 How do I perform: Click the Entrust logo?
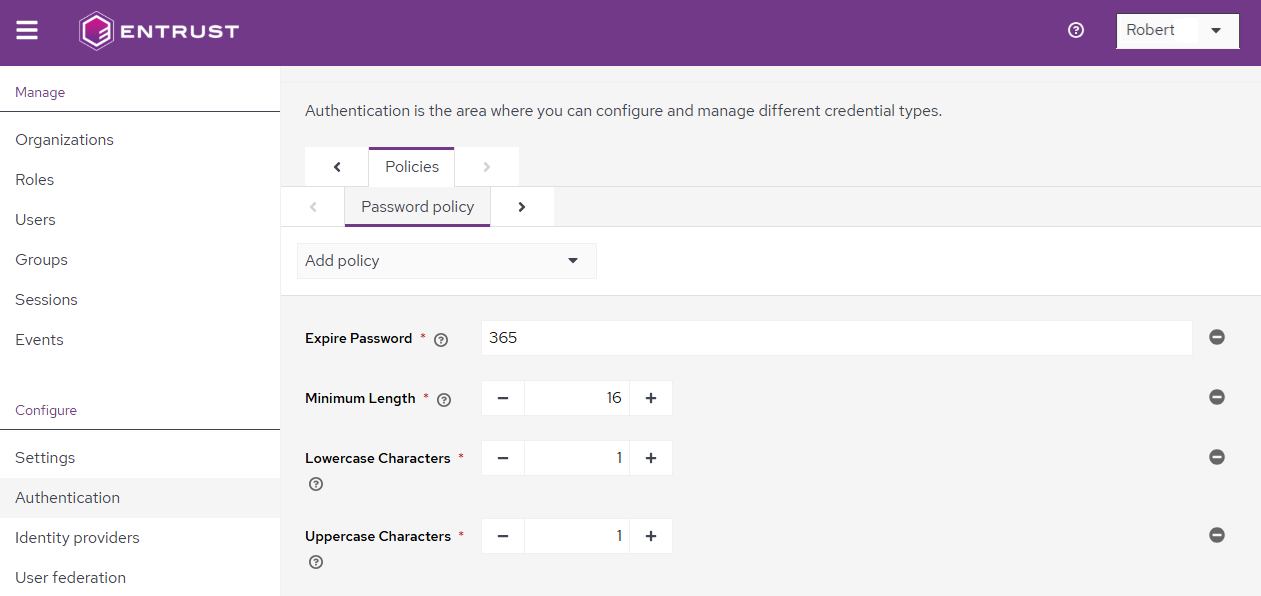pos(159,31)
